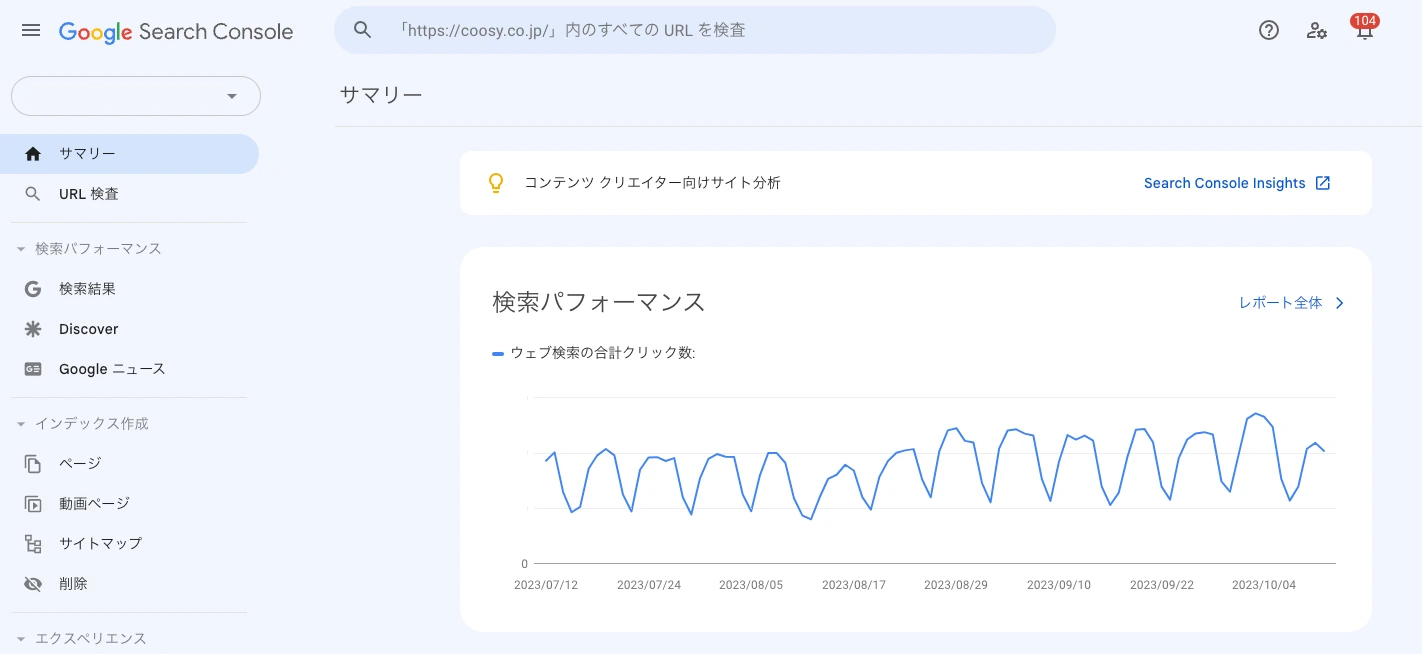
Task: Click the 2023/08/05 axis date label
Action: pyautogui.click(x=751, y=585)
